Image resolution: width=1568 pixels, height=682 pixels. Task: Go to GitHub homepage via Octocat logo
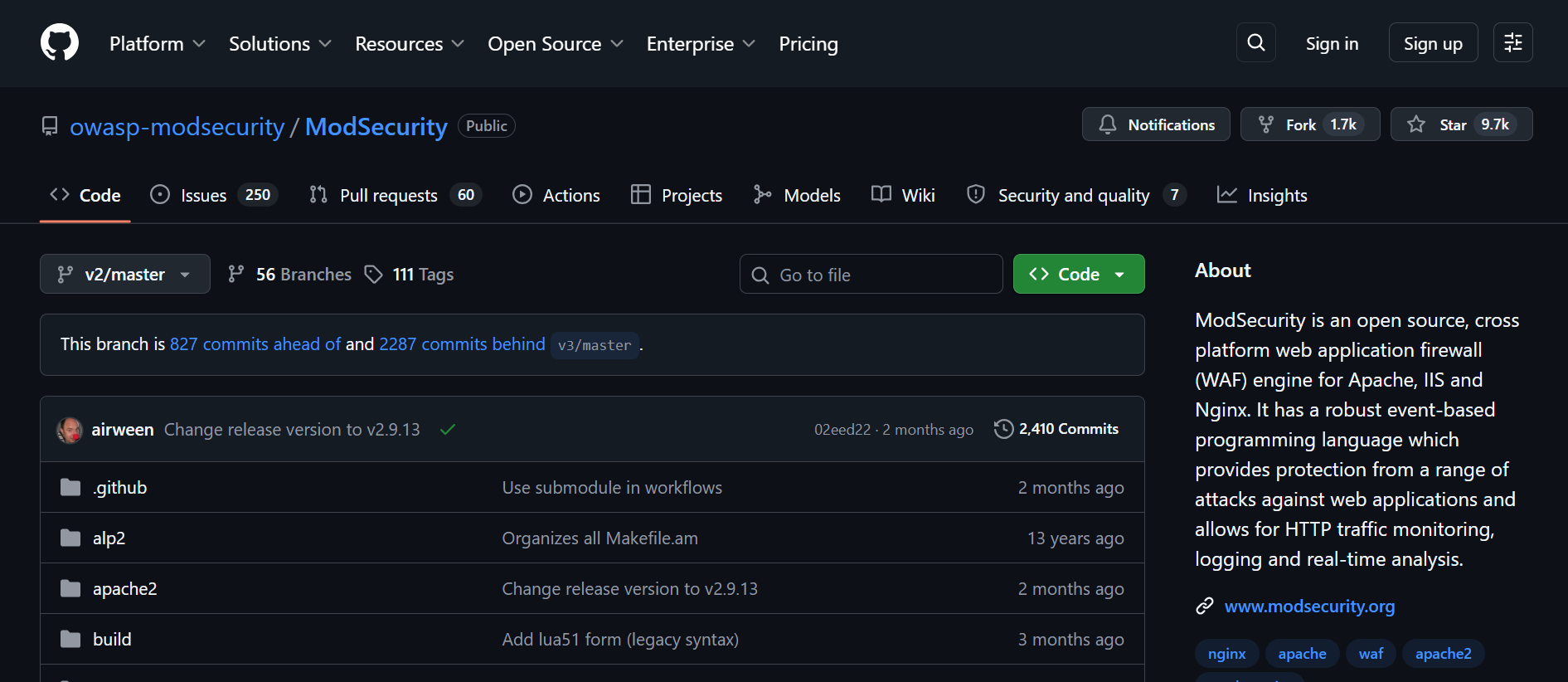60,42
